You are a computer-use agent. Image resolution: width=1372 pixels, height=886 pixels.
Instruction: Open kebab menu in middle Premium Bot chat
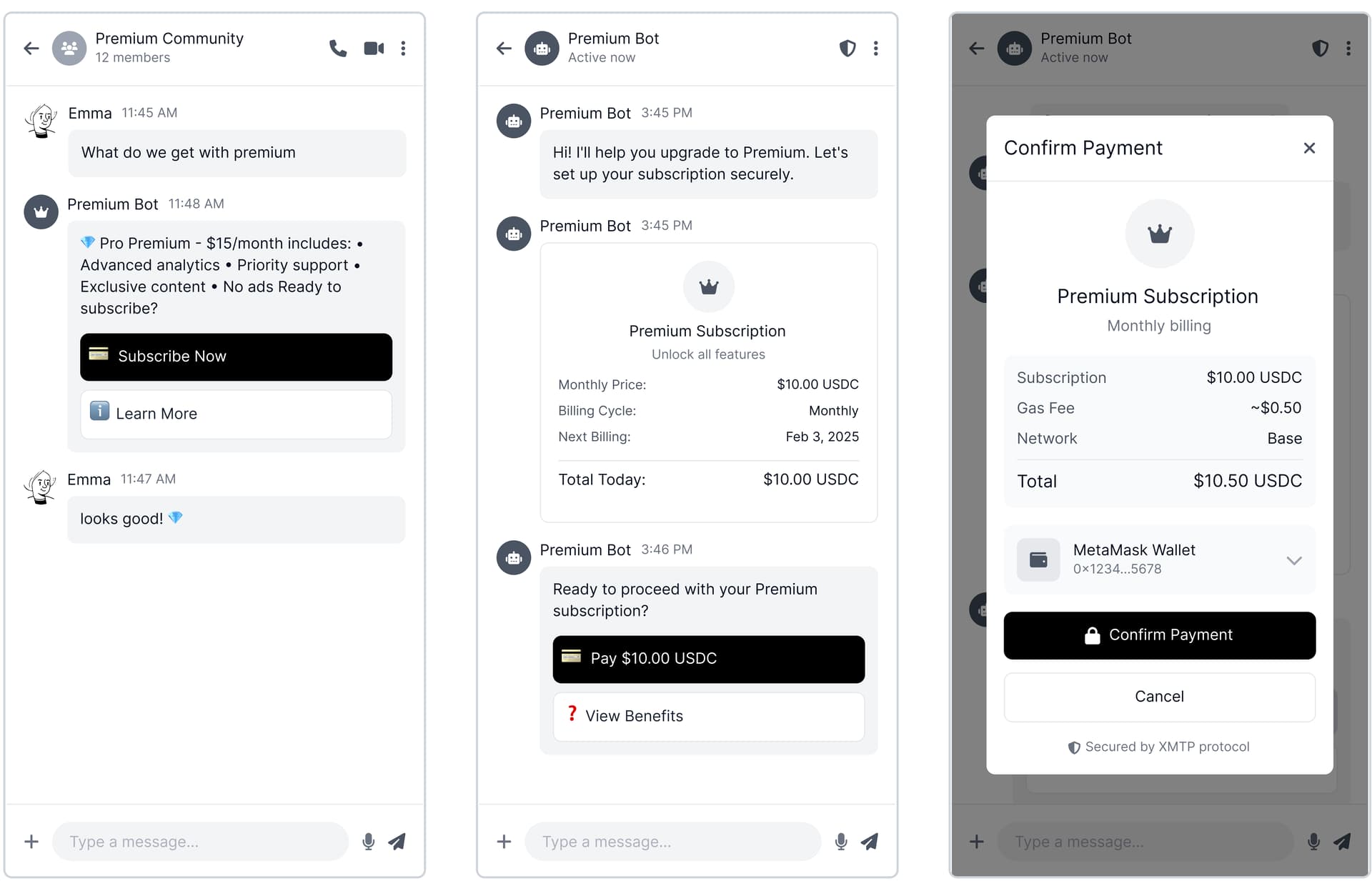876,49
